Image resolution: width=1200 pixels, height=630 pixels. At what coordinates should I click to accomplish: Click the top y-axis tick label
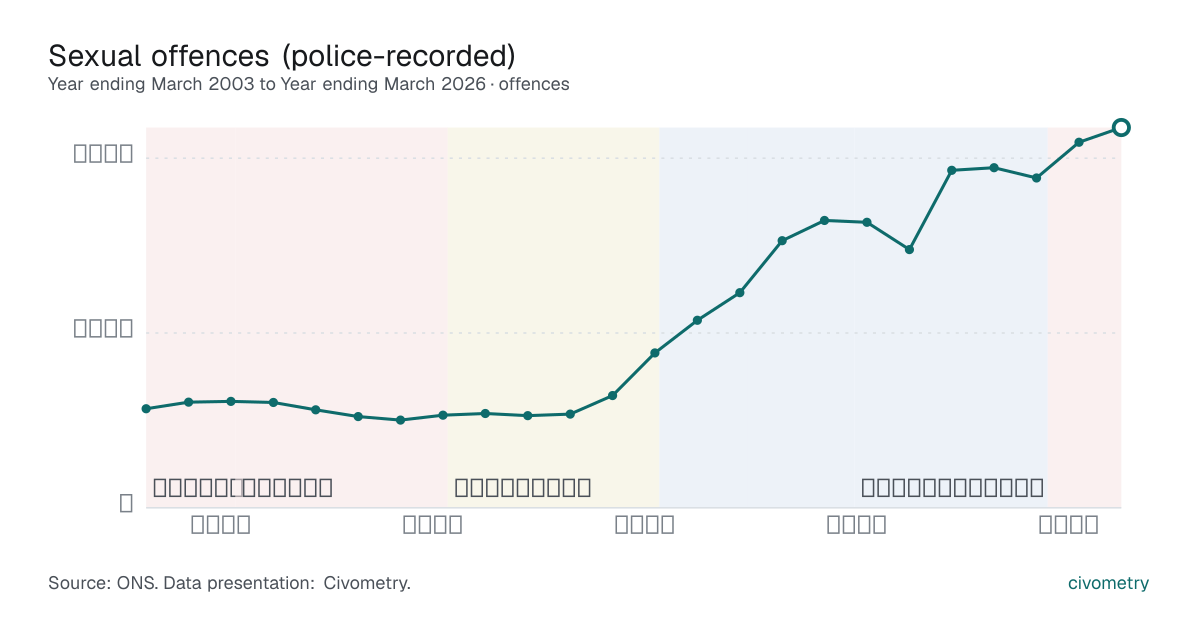[104, 154]
